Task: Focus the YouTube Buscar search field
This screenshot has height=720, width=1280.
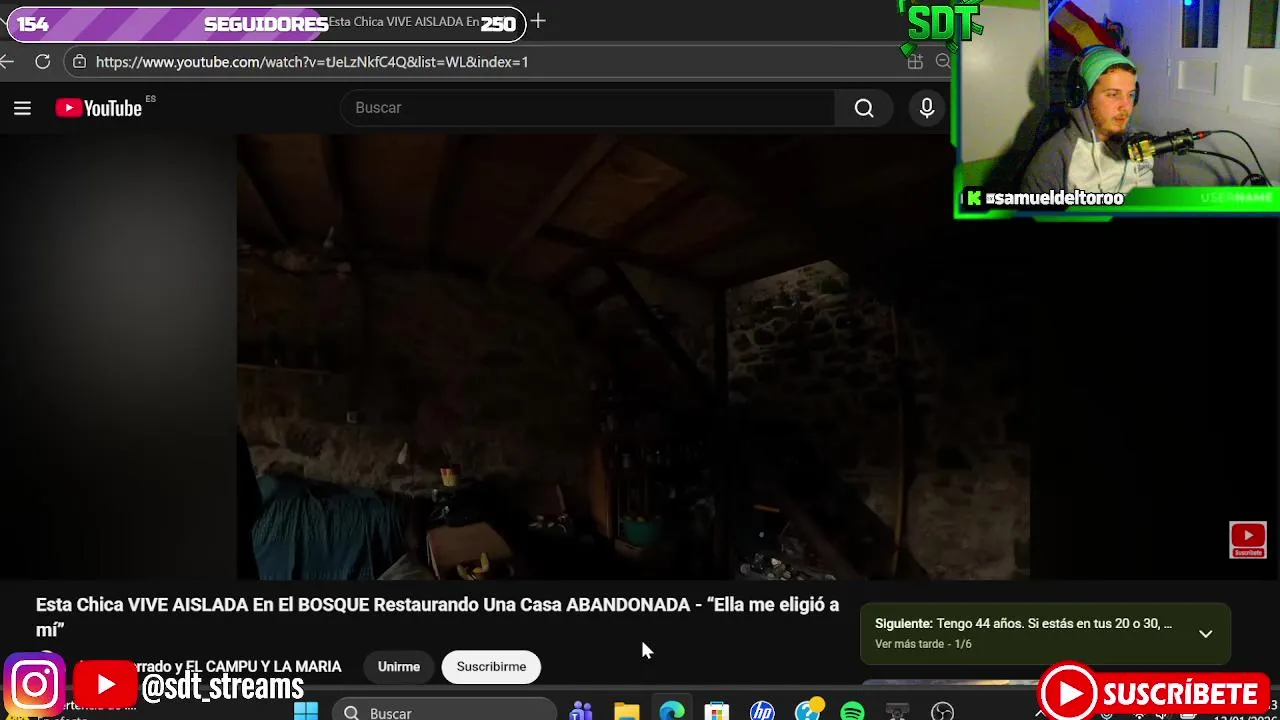Action: [588, 108]
